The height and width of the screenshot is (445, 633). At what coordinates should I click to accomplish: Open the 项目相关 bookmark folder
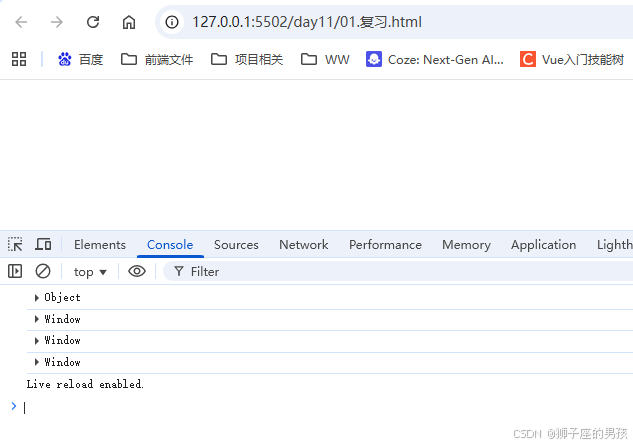247,60
